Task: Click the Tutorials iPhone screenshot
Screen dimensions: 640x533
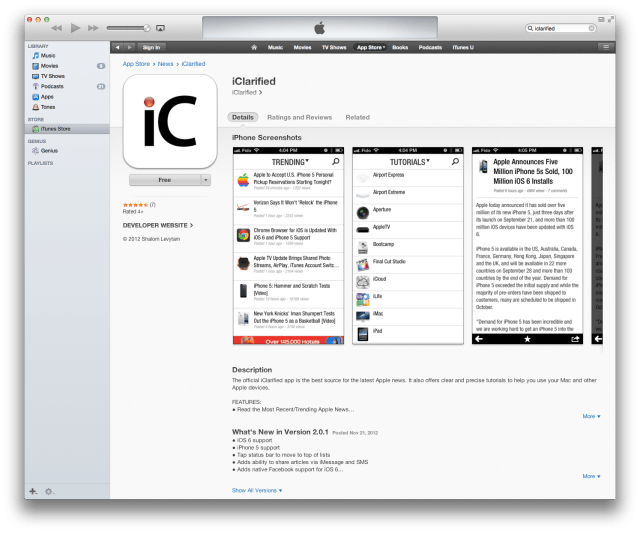Action: [x=408, y=246]
